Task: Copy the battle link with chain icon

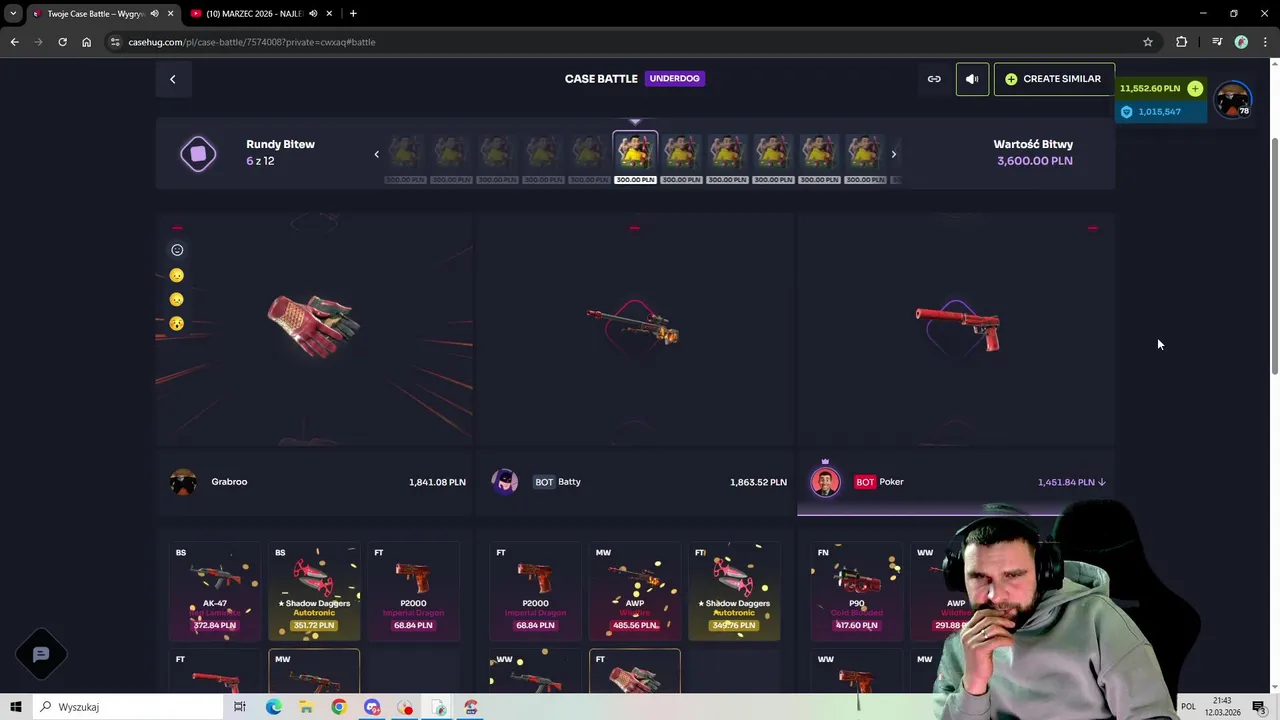Action: click(x=934, y=79)
